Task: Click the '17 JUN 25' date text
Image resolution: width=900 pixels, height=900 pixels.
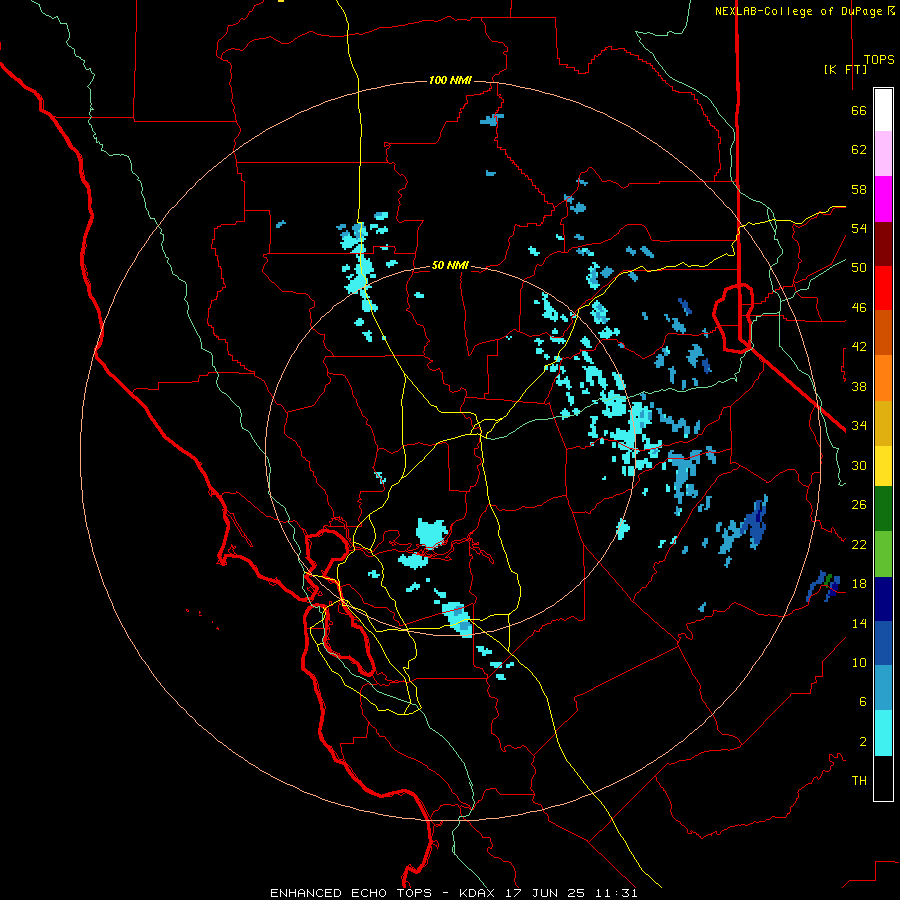Action: click(545, 893)
